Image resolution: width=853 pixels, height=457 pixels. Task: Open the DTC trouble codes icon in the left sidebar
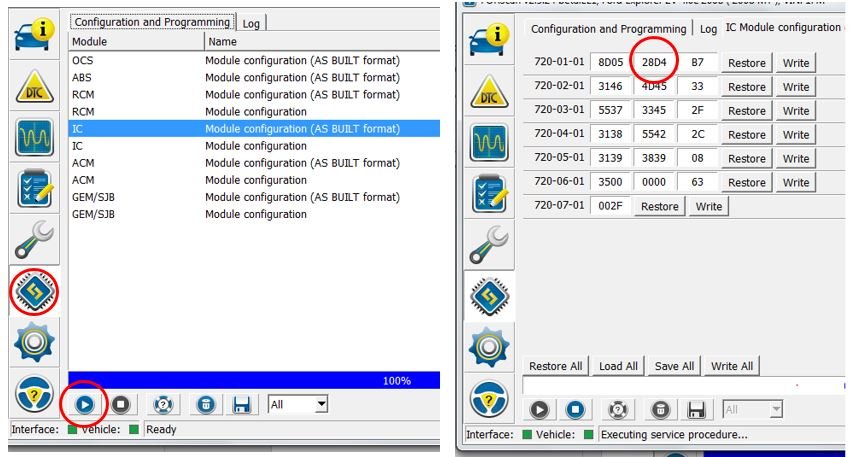34,86
